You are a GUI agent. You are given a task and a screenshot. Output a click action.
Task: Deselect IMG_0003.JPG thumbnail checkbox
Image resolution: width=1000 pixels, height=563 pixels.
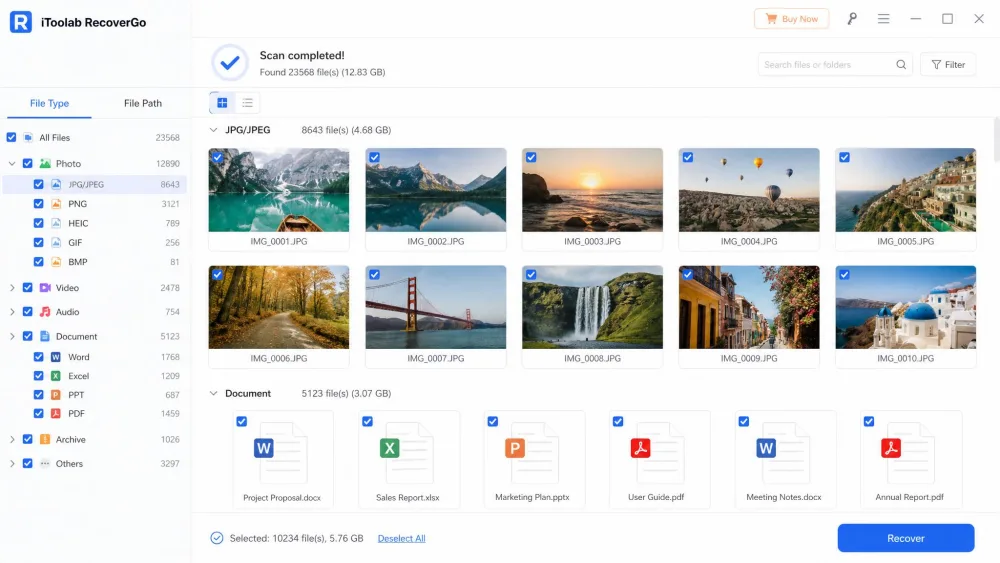531,157
